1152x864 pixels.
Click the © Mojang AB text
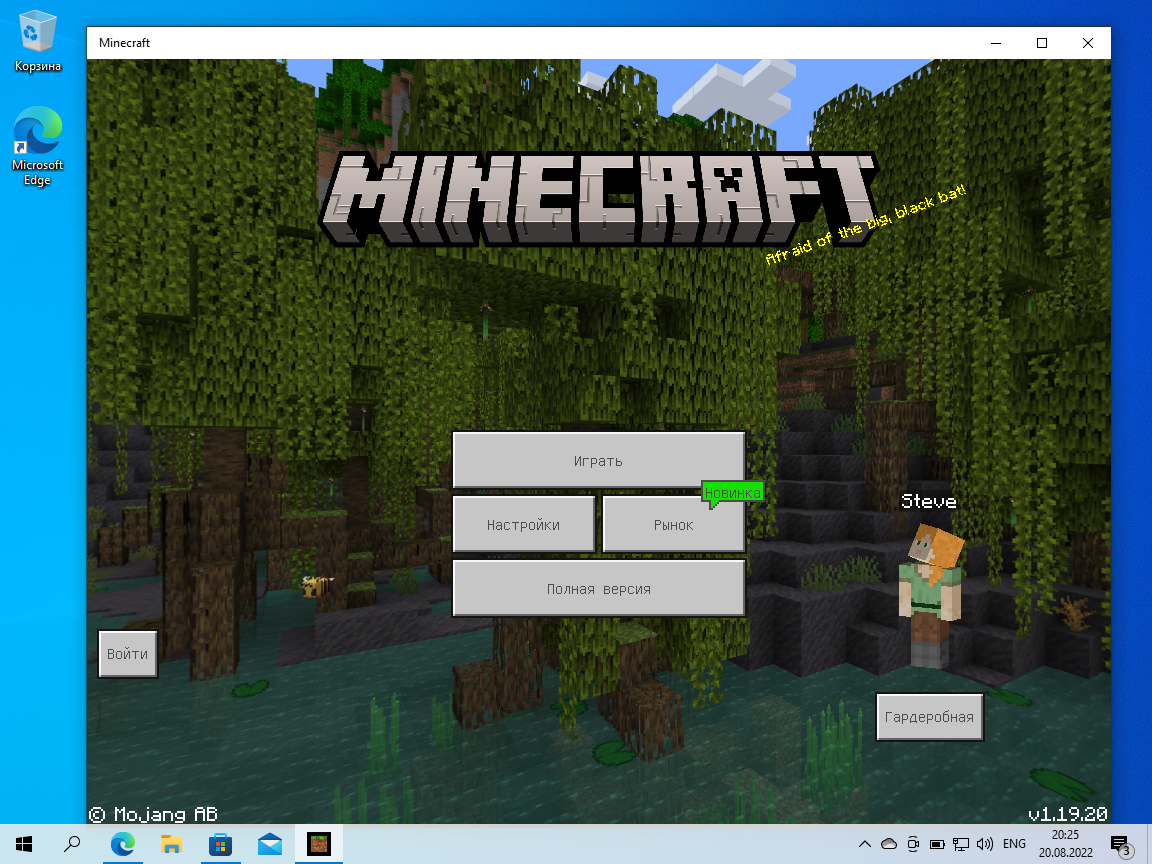point(154,814)
